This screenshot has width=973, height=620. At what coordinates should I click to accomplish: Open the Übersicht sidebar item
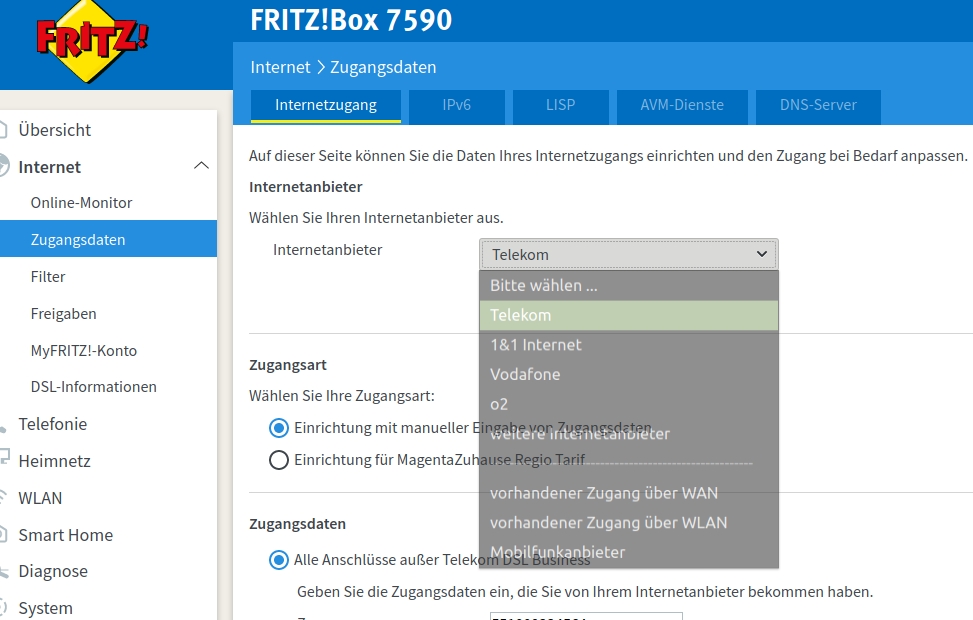tap(54, 130)
